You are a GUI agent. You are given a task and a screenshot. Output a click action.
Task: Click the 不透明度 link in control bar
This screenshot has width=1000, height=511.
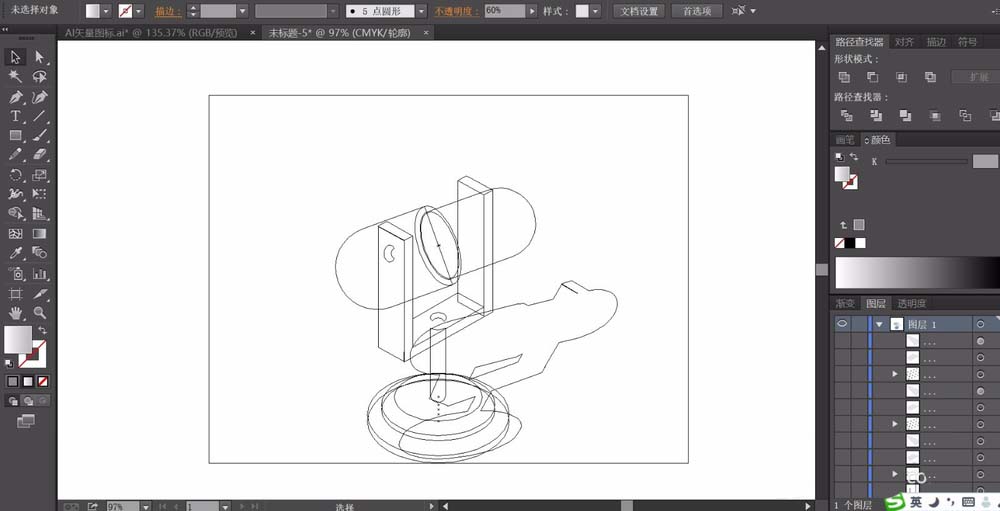[457, 11]
